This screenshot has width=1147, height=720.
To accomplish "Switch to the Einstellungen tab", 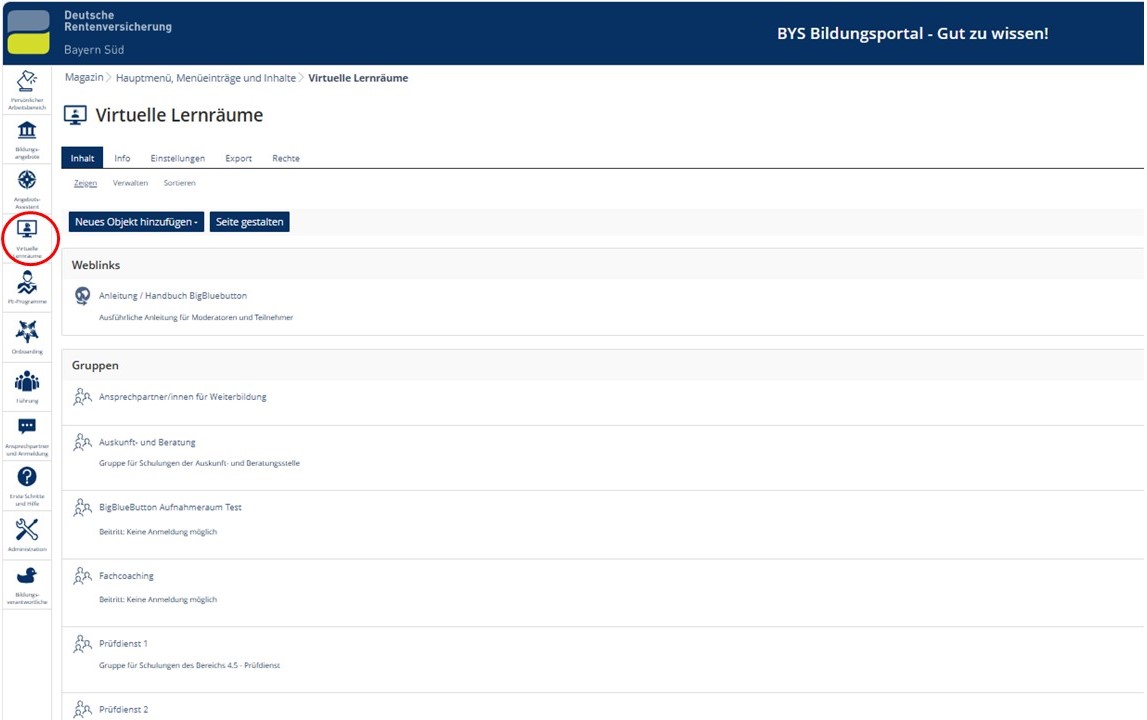I will [177, 158].
